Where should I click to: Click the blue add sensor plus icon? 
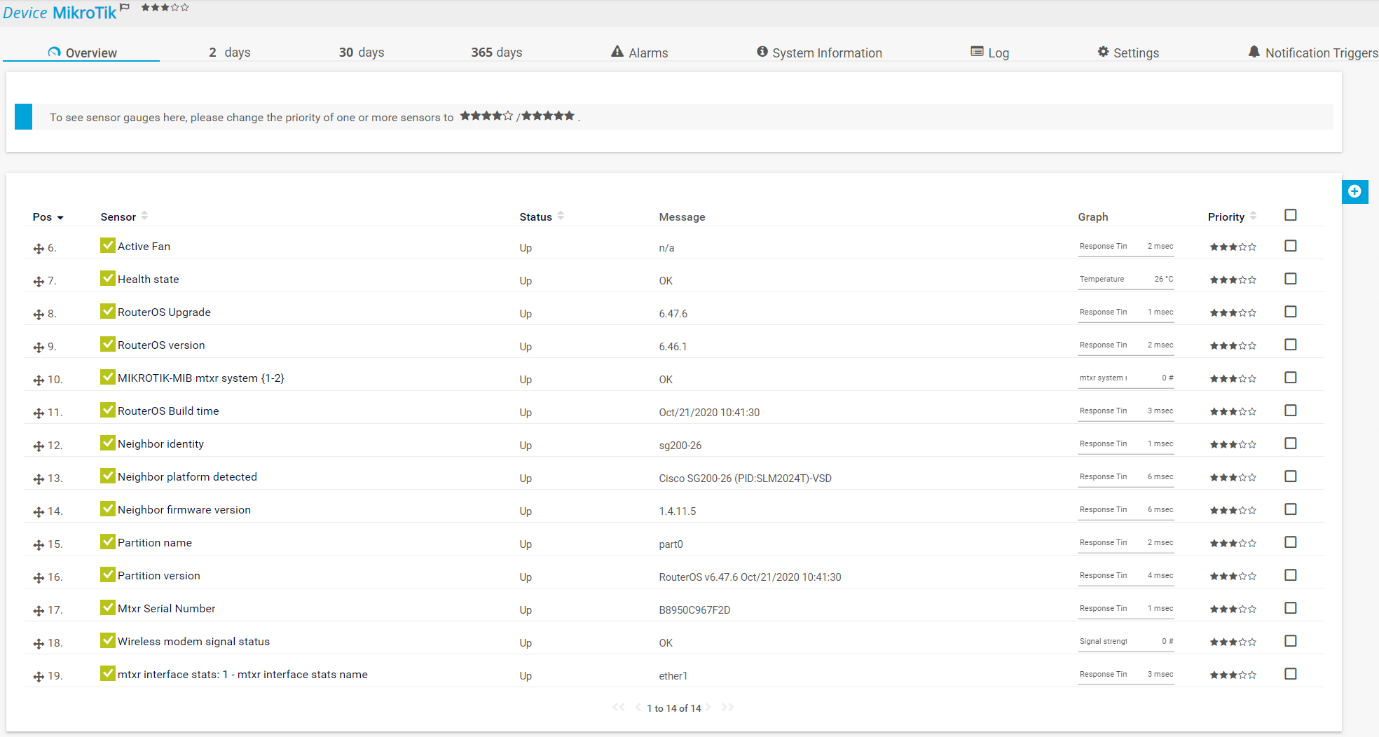point(1354,191)
